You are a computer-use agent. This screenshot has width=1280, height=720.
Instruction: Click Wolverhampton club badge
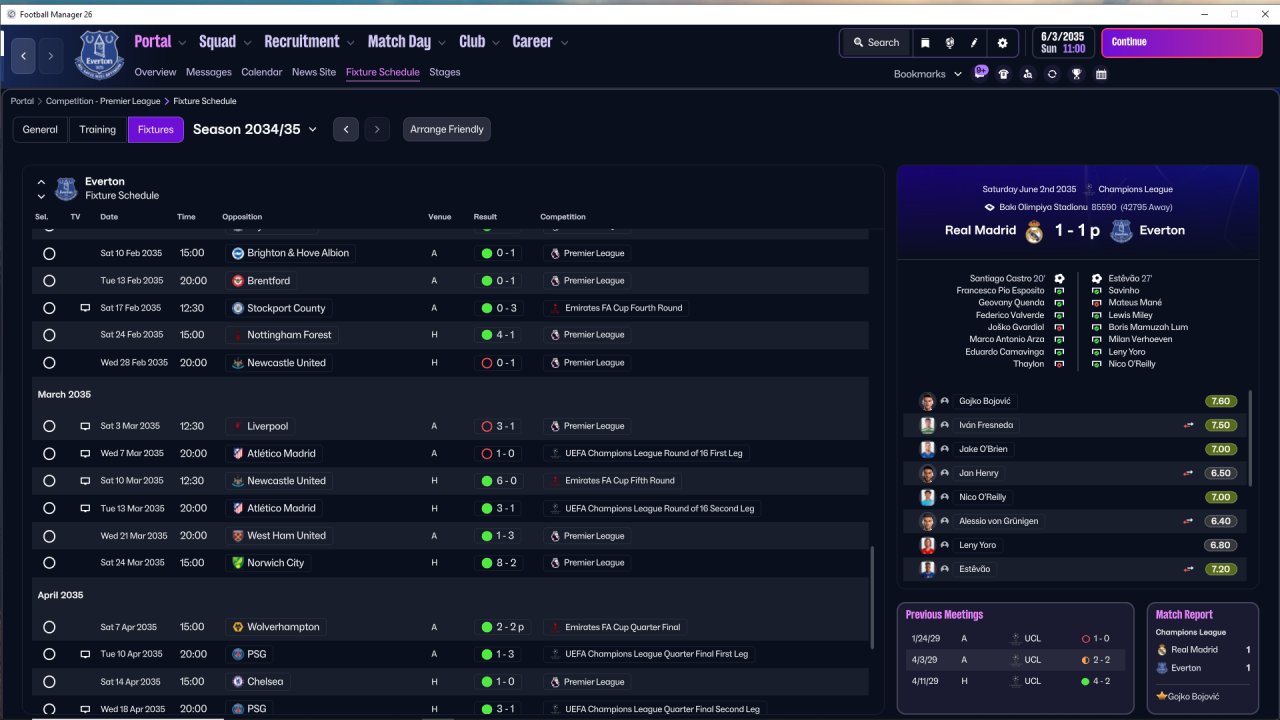pyautogui.click(x=238, y=627)
